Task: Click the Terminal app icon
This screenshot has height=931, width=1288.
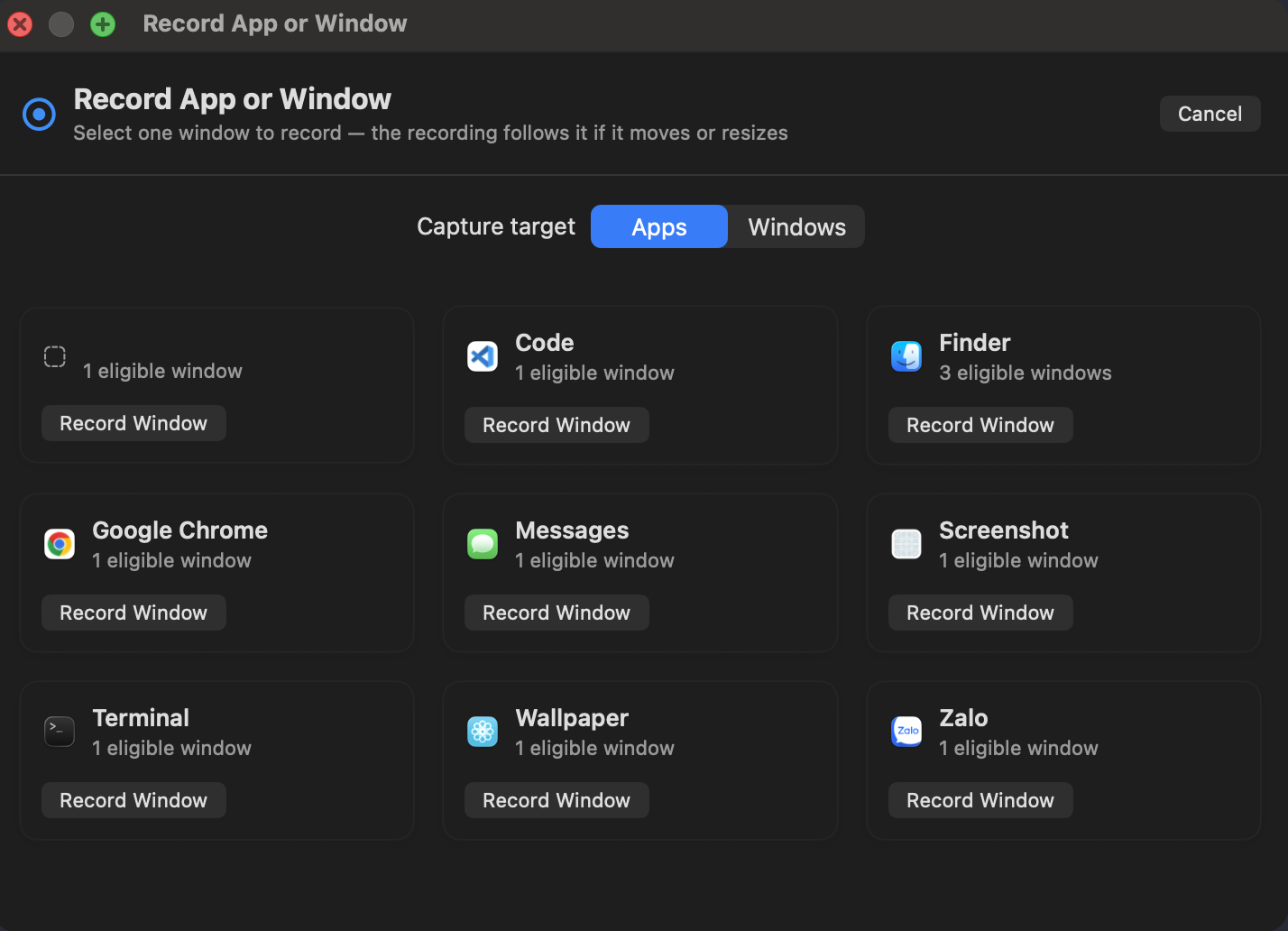Action: coord(60,732)
